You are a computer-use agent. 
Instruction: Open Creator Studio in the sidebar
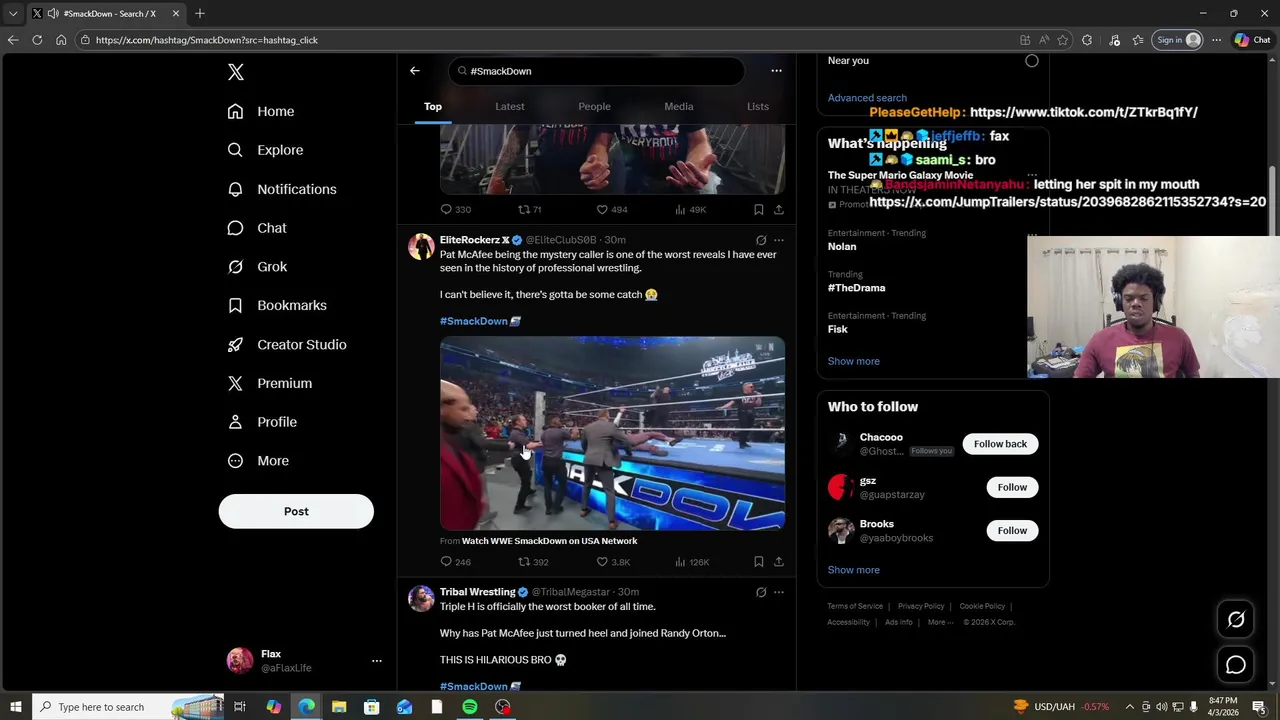point(287,344)
